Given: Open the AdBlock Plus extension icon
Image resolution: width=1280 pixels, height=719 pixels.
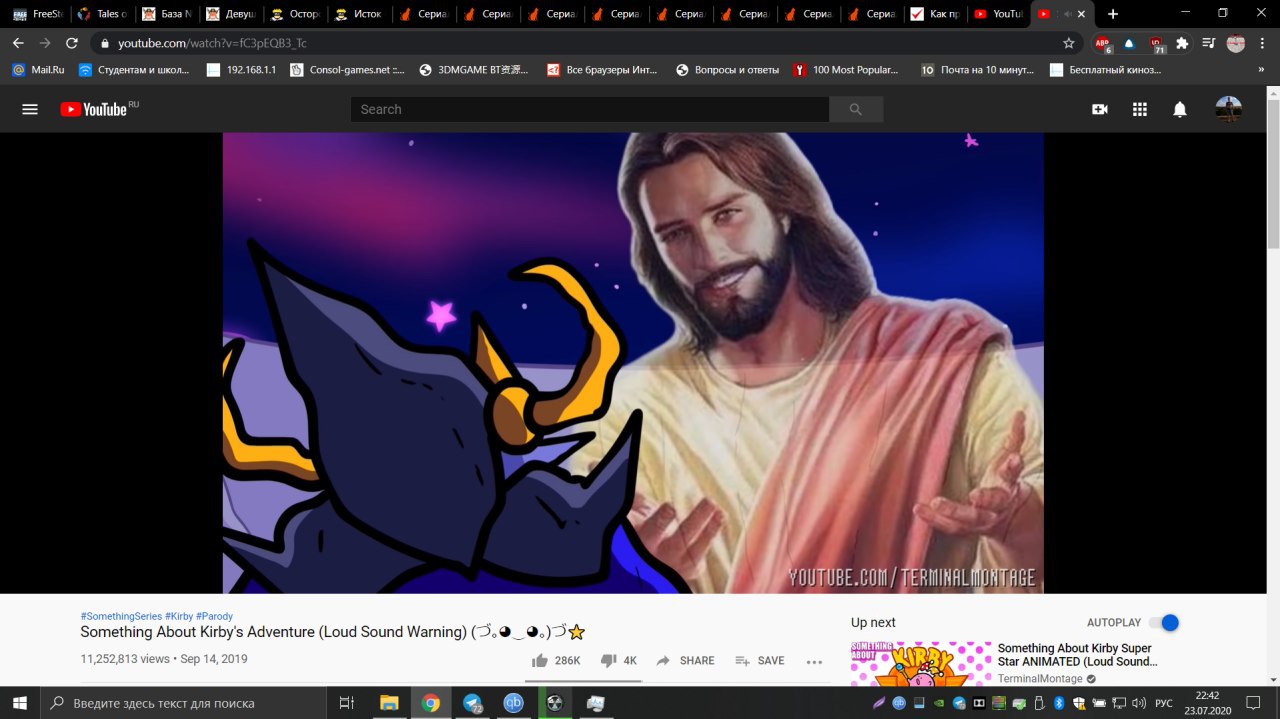Looking at the screenshot, I should [1102, 43].
